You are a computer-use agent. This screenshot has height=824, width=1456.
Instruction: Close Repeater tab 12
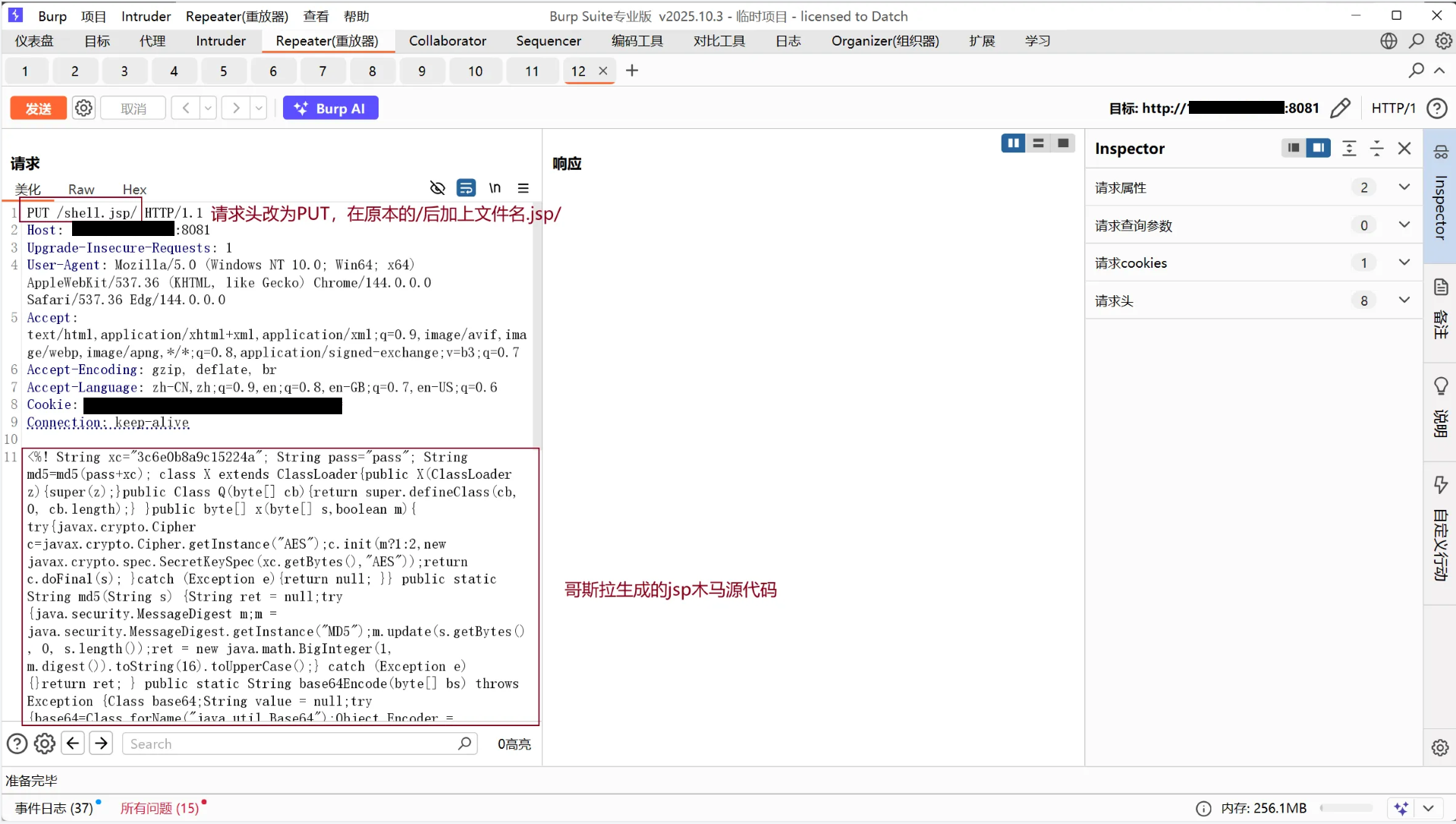click(x=603, y=71)
